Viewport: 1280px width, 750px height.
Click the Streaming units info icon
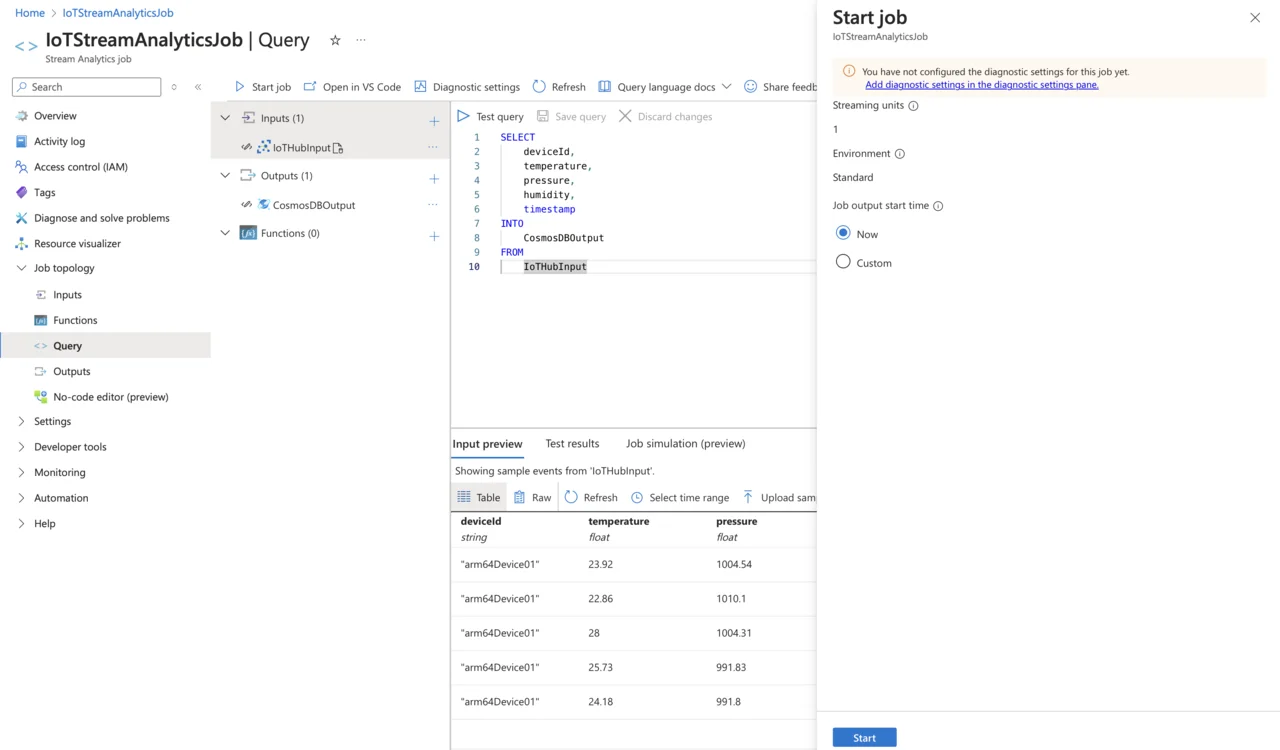tap(913, 106)
